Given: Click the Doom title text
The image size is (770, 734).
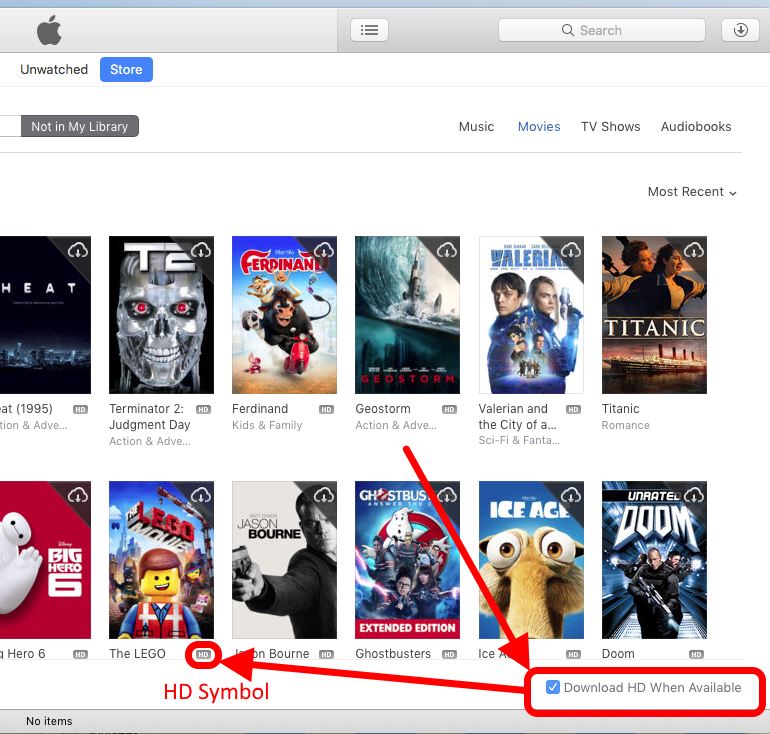Looking at the screenshot, I should coord(618,654).
